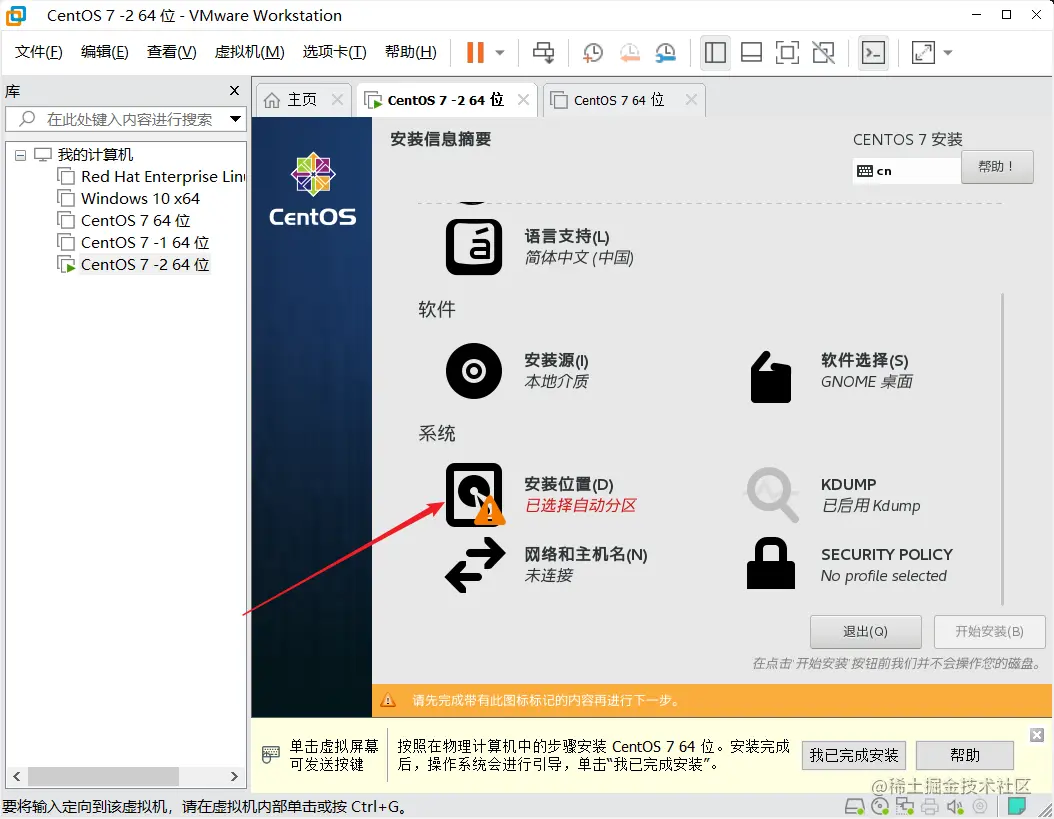Click the message log status icon

(x=1017, y=806)
